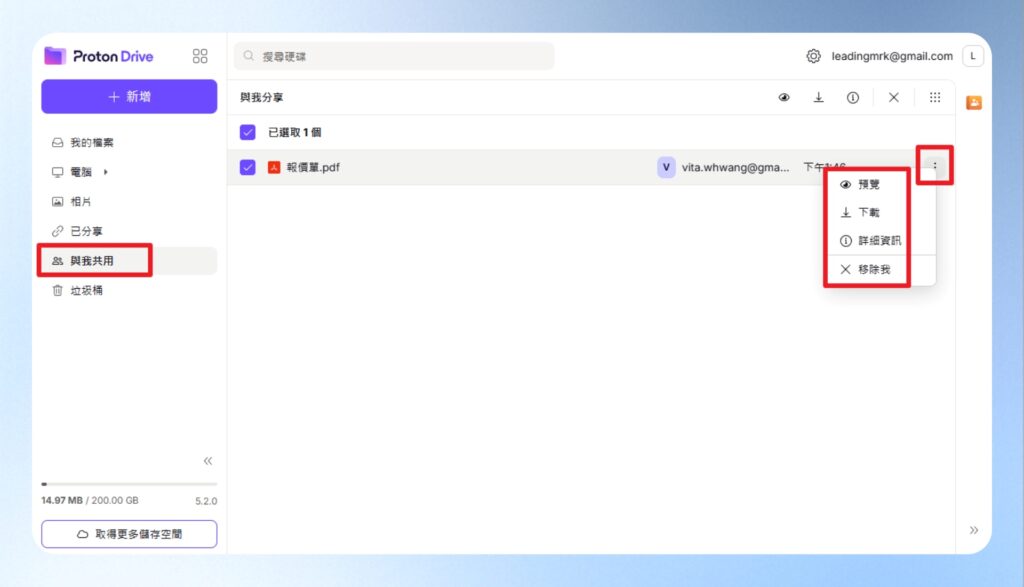Click the Proton Drive logo
The image size is (1024, 587).
click(x=99, y=56)
